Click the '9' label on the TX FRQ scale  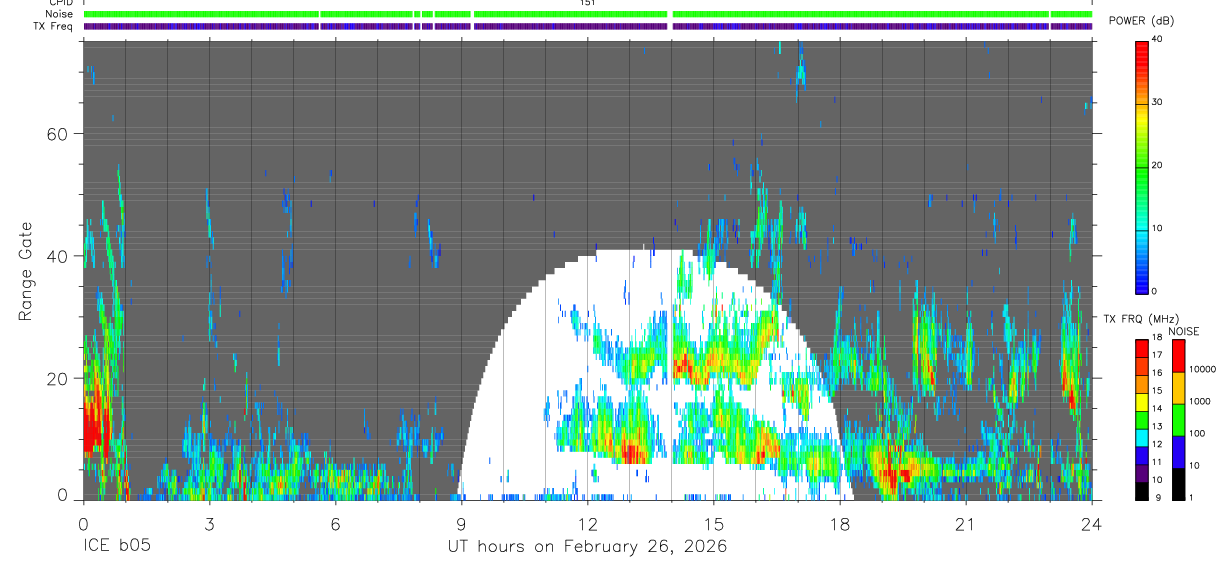pyautogui.click(x=1156, y=497)
